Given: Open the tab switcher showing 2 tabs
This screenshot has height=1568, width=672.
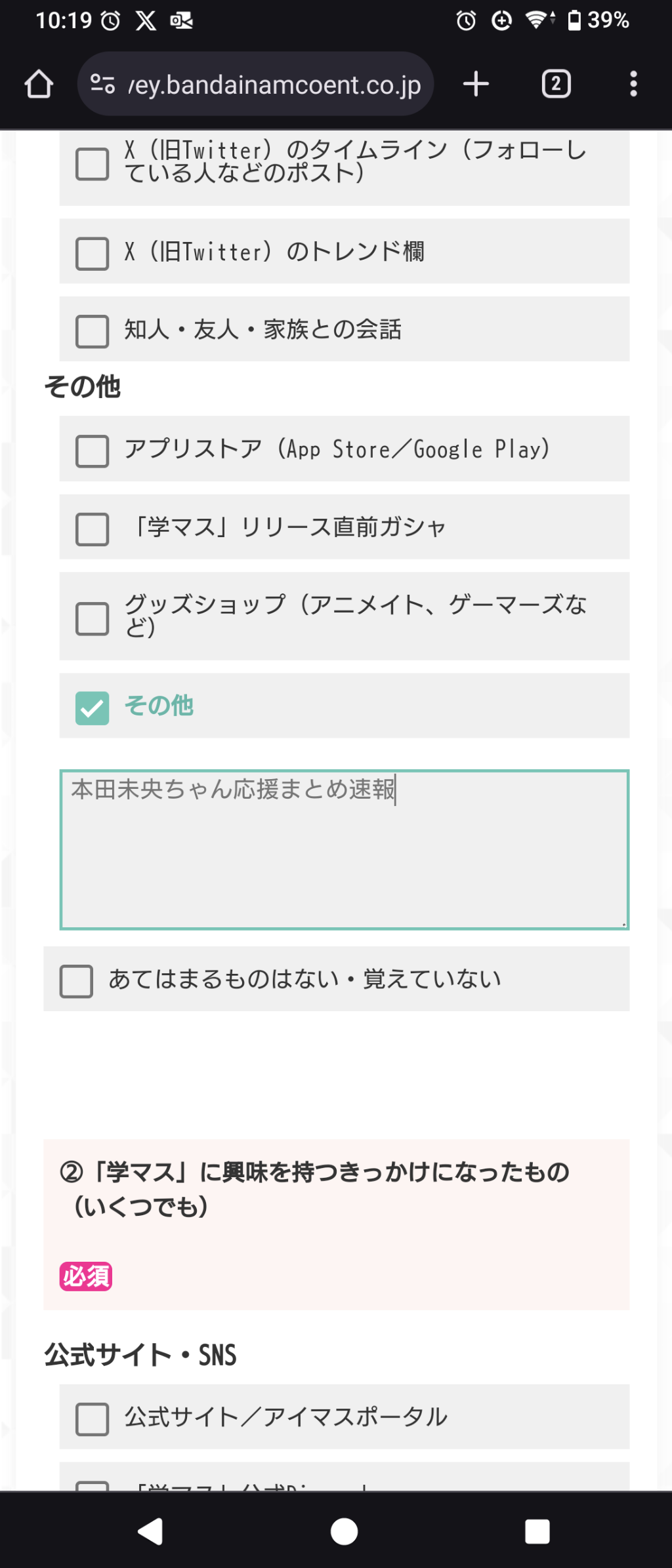Looking at the screenshot, I should (556, 84).
